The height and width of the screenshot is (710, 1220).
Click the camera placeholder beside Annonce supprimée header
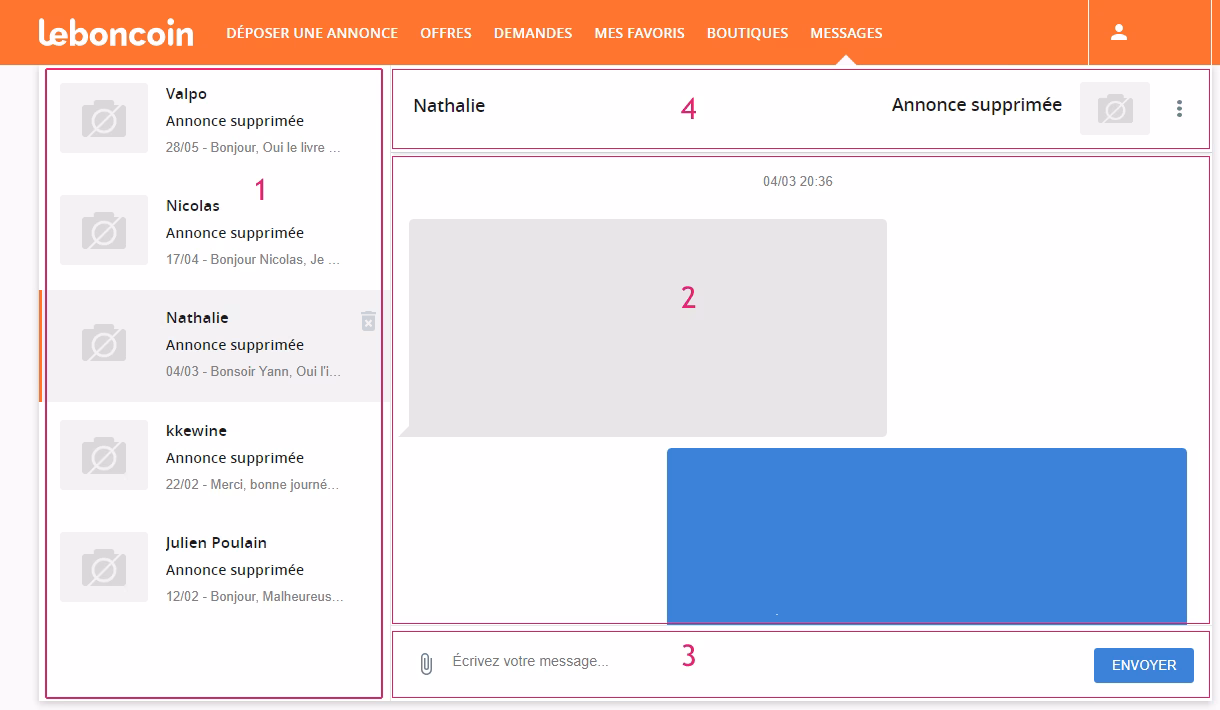pyautogui.click(x=1115, y=108)
